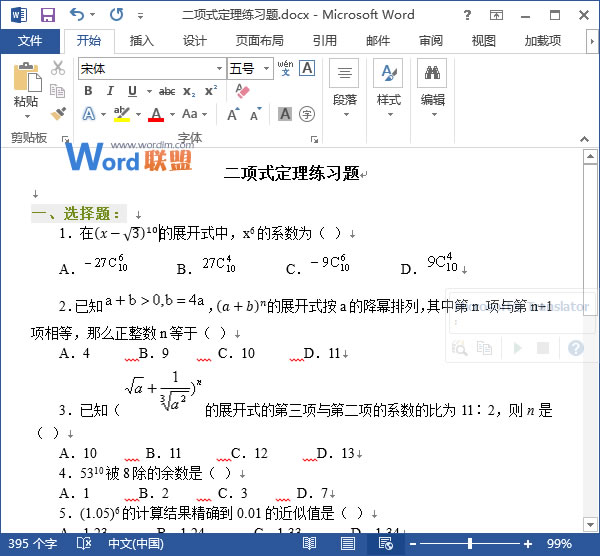
Task: Clear all formatting eraser icon
Action: 243,91
